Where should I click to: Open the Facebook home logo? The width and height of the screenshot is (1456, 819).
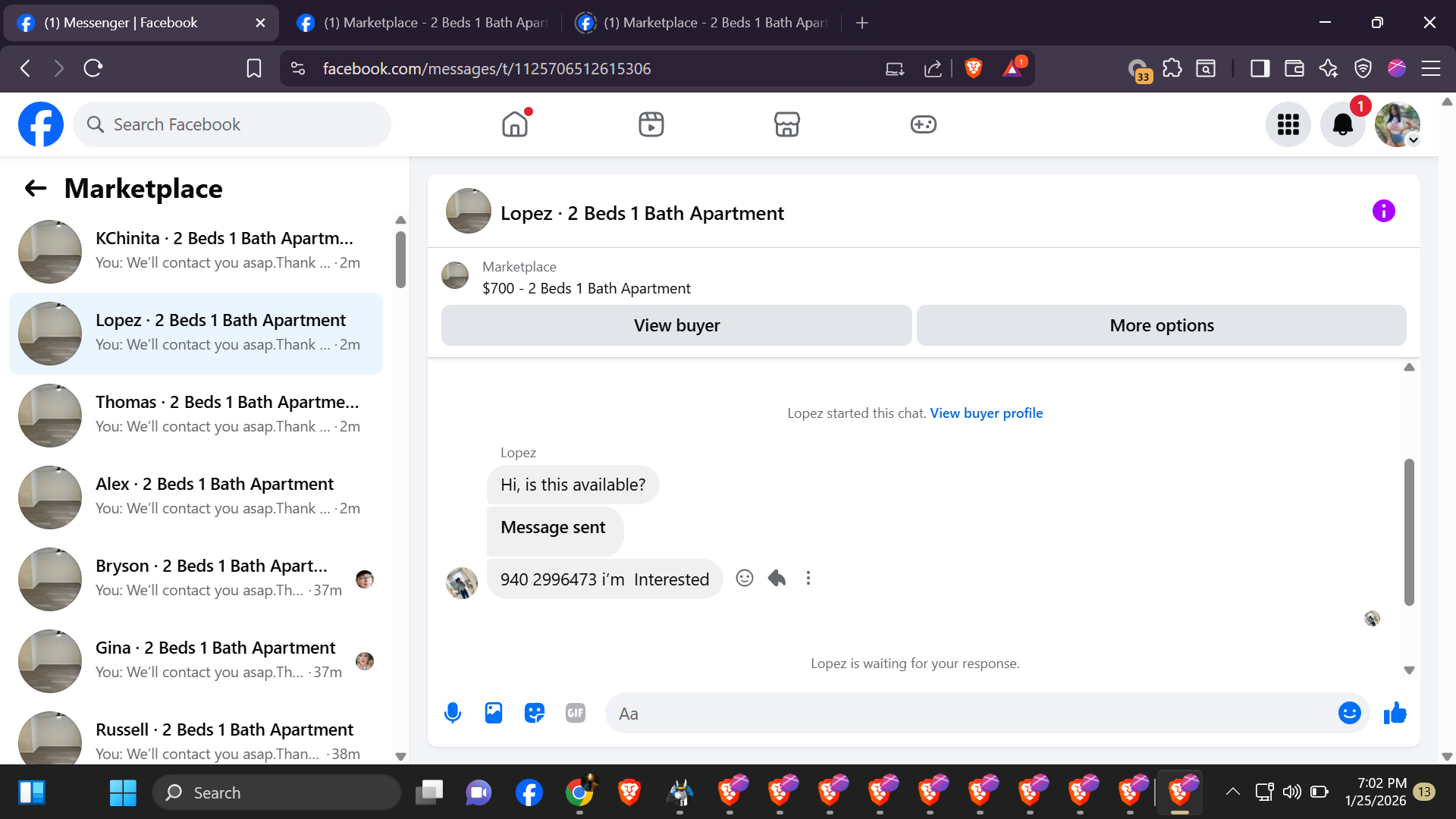(41, 124)
